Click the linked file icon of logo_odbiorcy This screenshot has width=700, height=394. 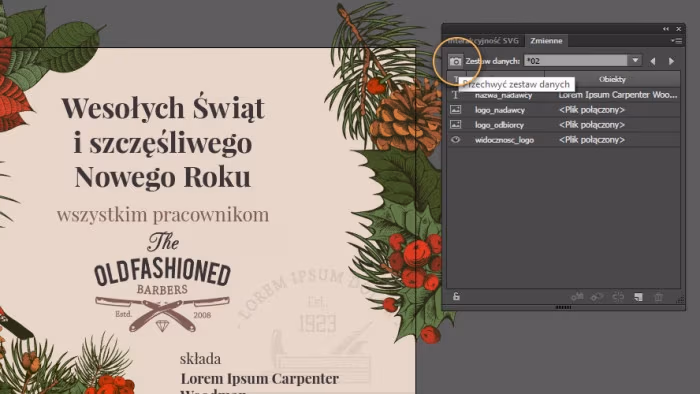click(x=455, y=124)
